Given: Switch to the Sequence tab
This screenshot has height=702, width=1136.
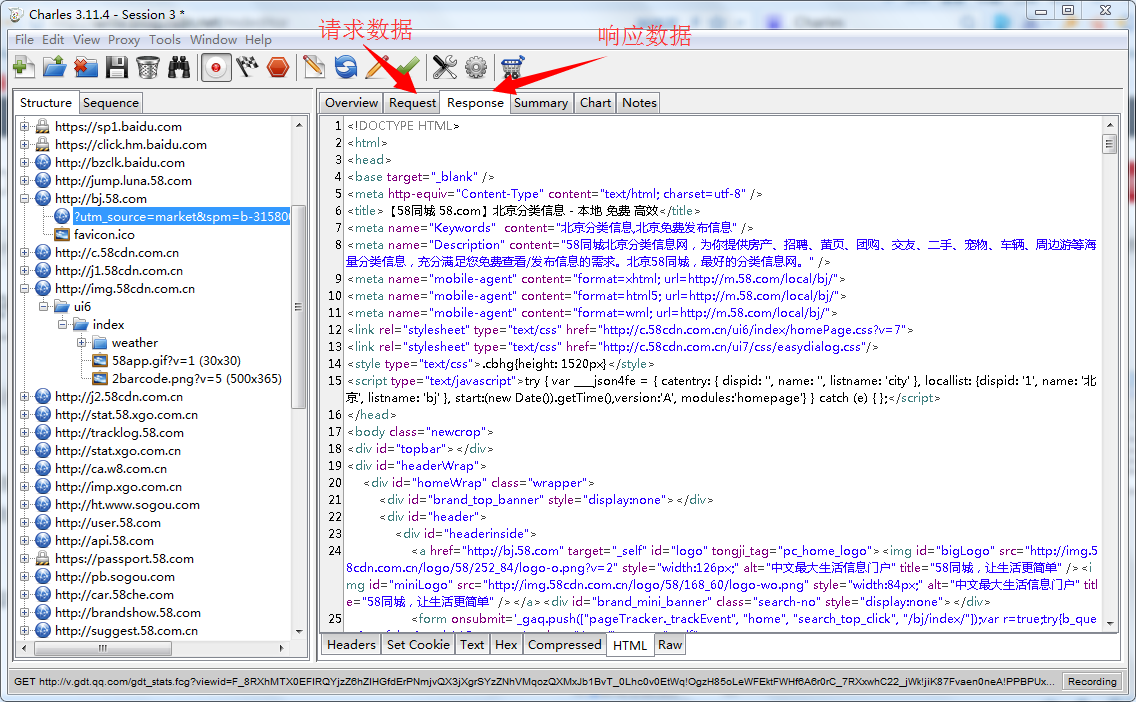Looking at the screenshot, I should [110, 103].
